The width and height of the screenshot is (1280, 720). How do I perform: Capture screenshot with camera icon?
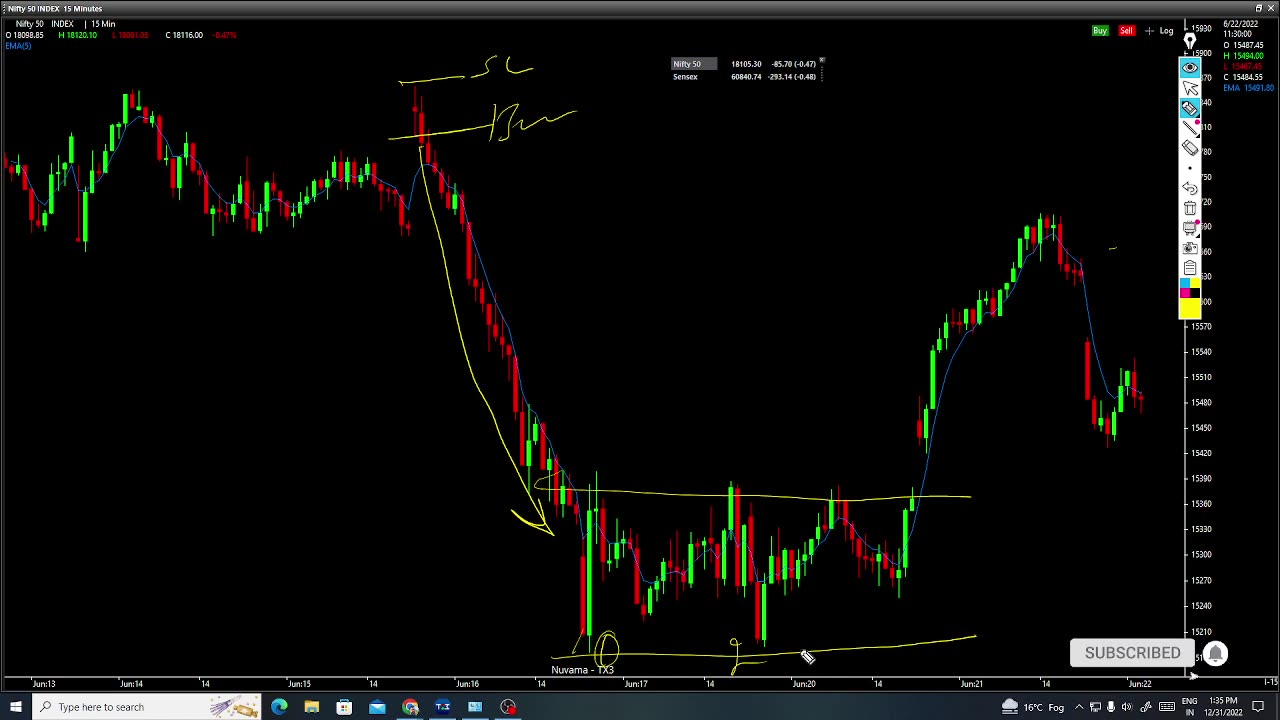click(x=1190, y=248)
